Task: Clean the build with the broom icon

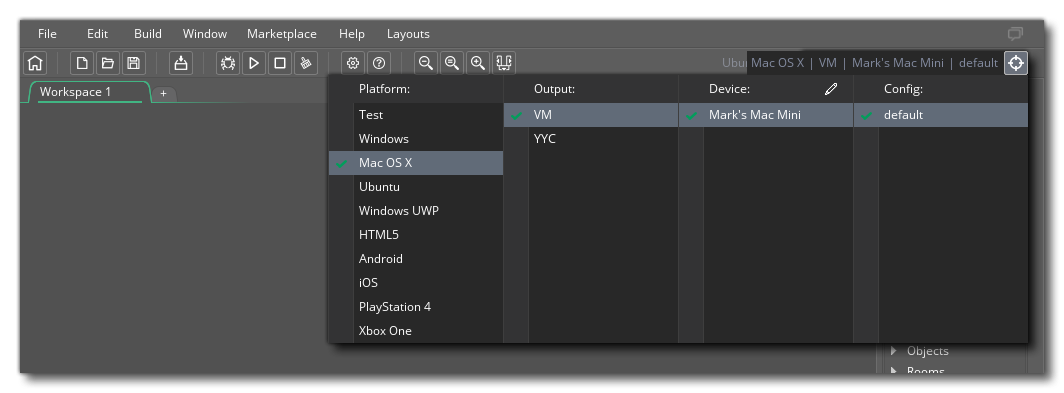Action: [x=305, y=63]
